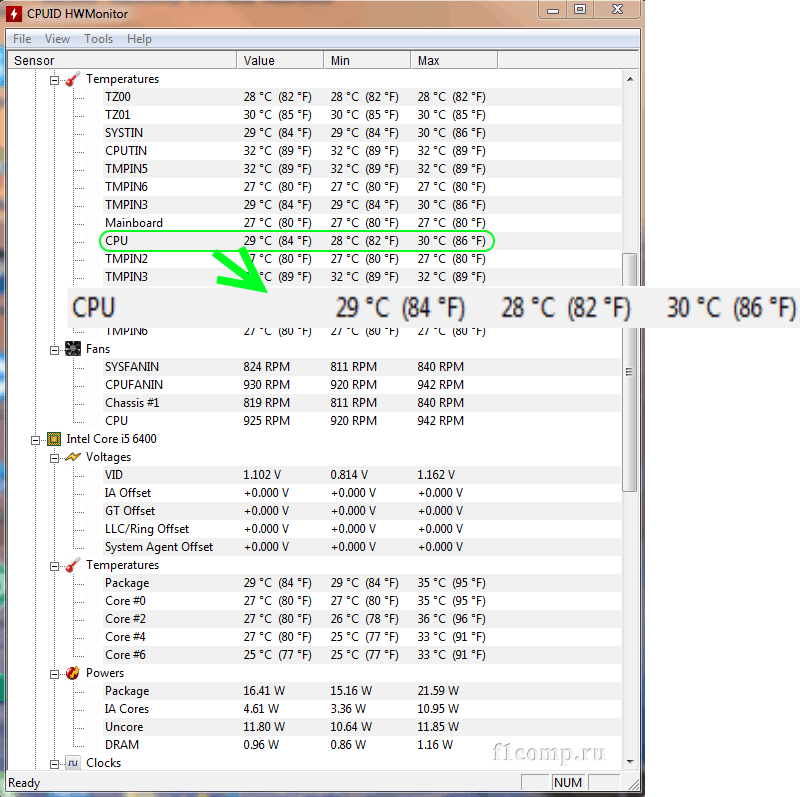Click the Intel Core i5 6400 chip icon
Screen dimensions: 800x797
pyautogui.click(x=54, y=439)
